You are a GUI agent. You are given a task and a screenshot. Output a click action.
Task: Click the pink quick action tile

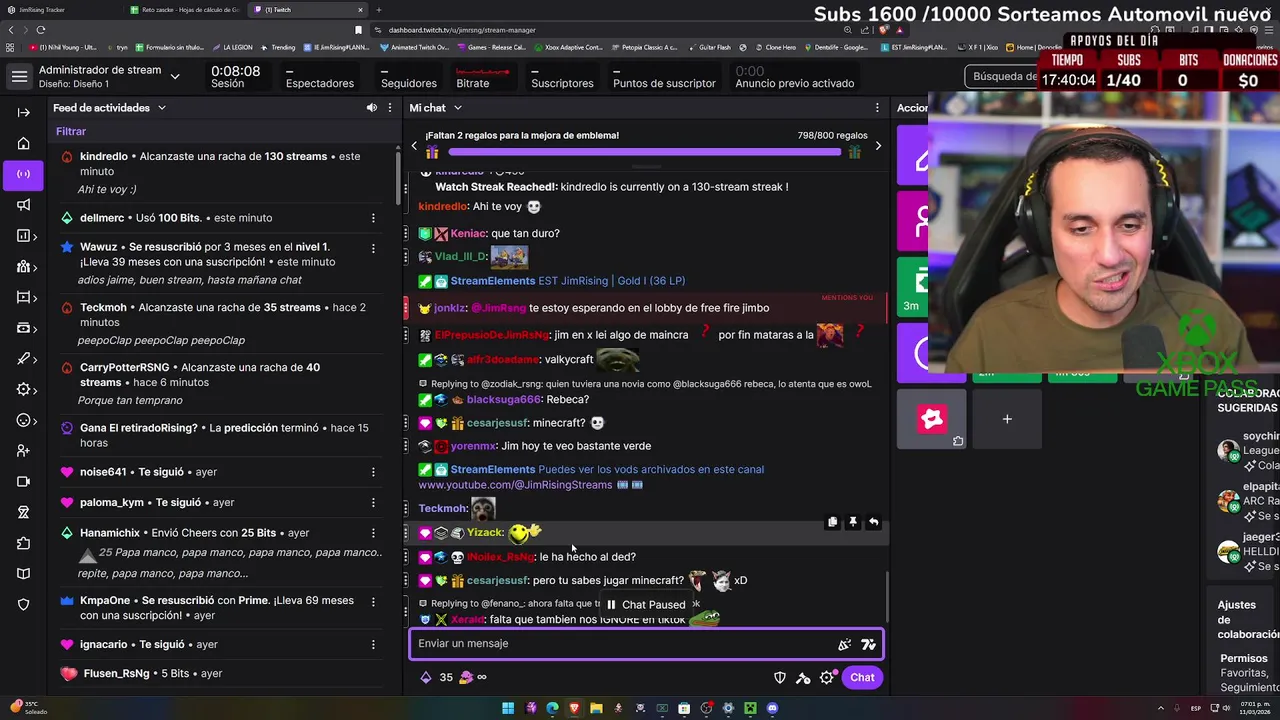[931, 420]
